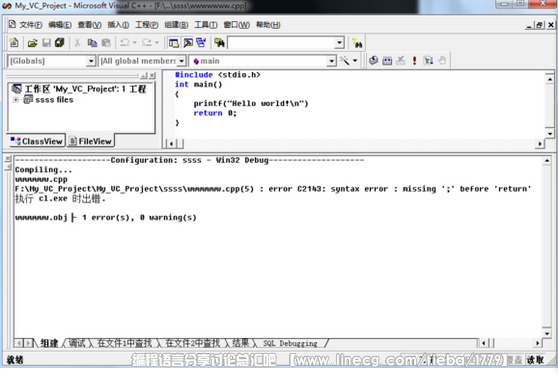
Task: Click the output pane scroll up arrow
Action: (x=547, y=161)
